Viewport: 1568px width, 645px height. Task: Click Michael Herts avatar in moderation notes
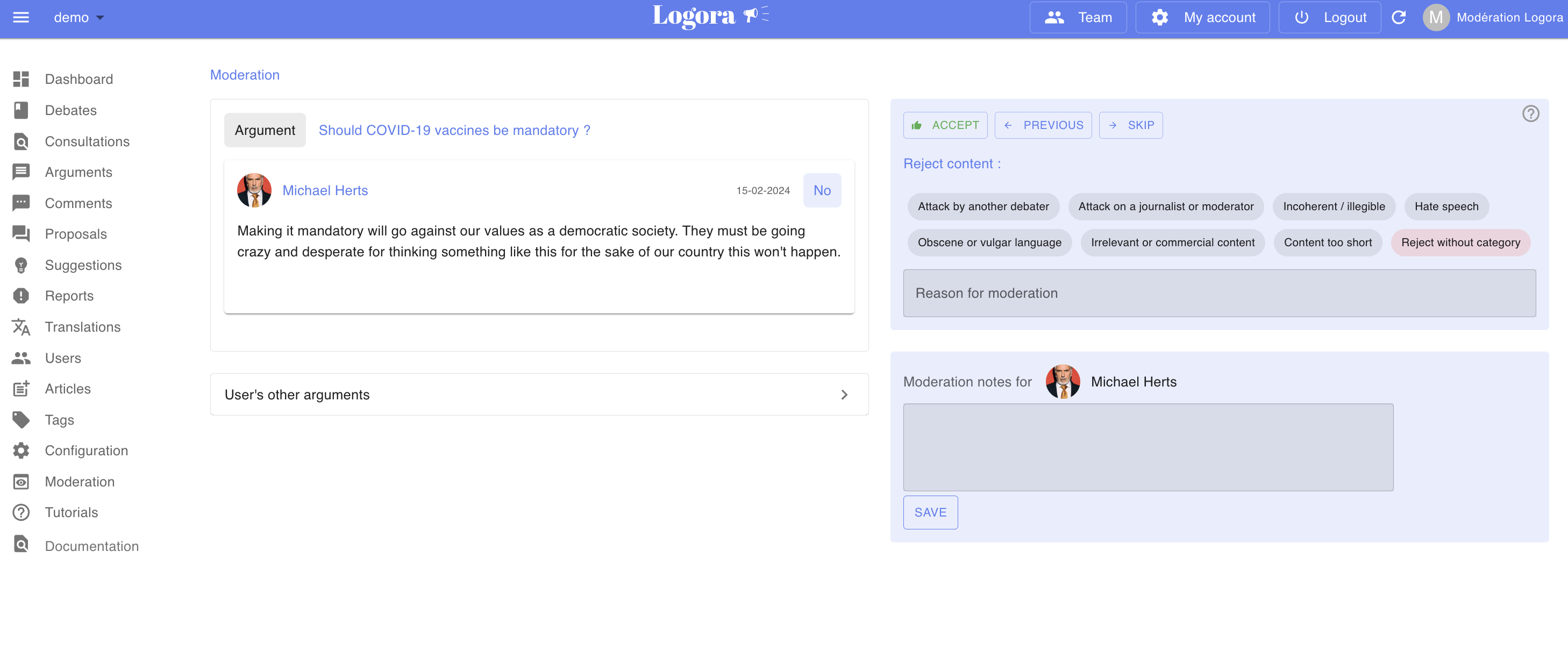(x=1063, y=382)
